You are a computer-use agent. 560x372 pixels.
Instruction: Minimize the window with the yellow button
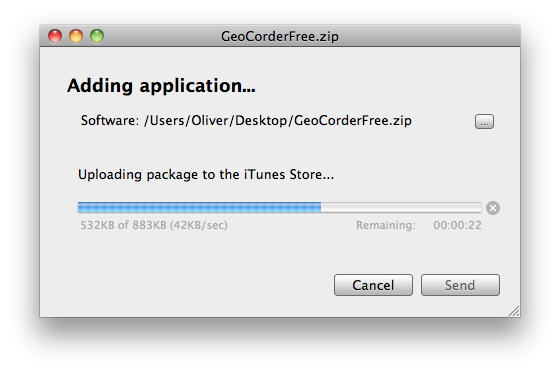76,36
